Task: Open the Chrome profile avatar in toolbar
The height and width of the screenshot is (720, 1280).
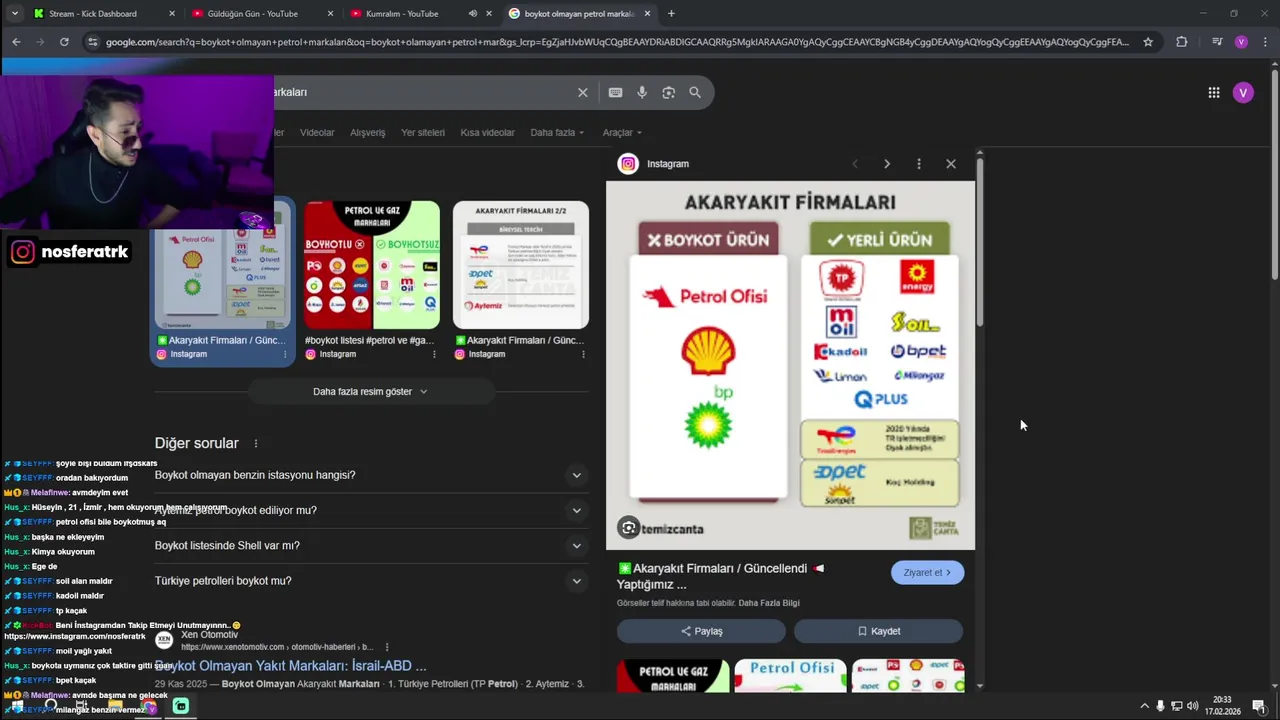Action: click(1241, 42)
